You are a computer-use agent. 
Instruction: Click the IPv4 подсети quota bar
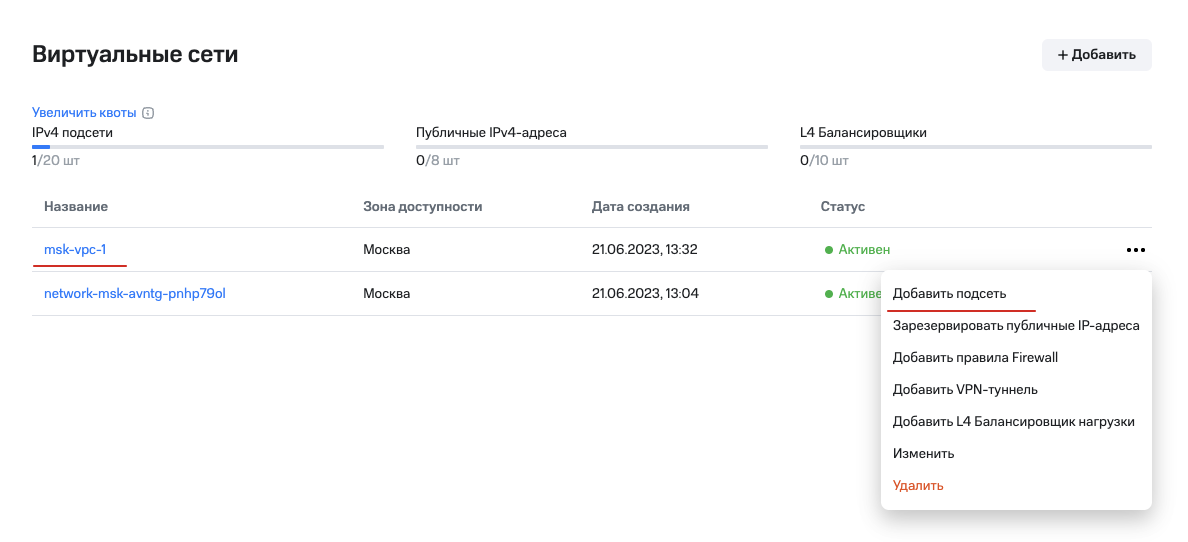point(208,147)
